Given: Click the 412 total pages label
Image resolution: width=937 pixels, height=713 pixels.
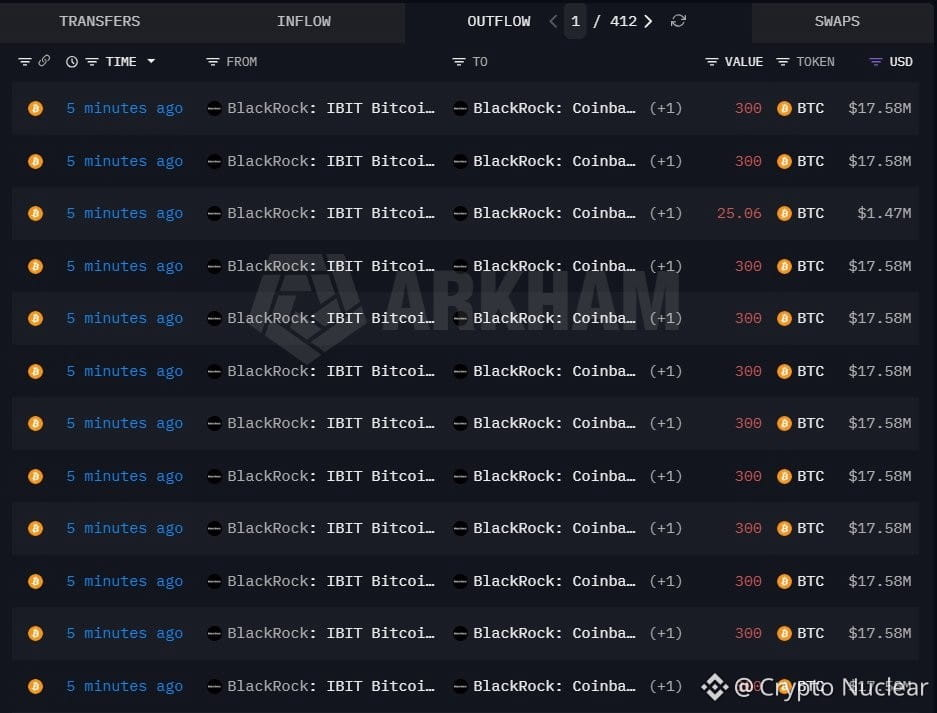Looking at the screenshot, I should [x=623, y=22].
